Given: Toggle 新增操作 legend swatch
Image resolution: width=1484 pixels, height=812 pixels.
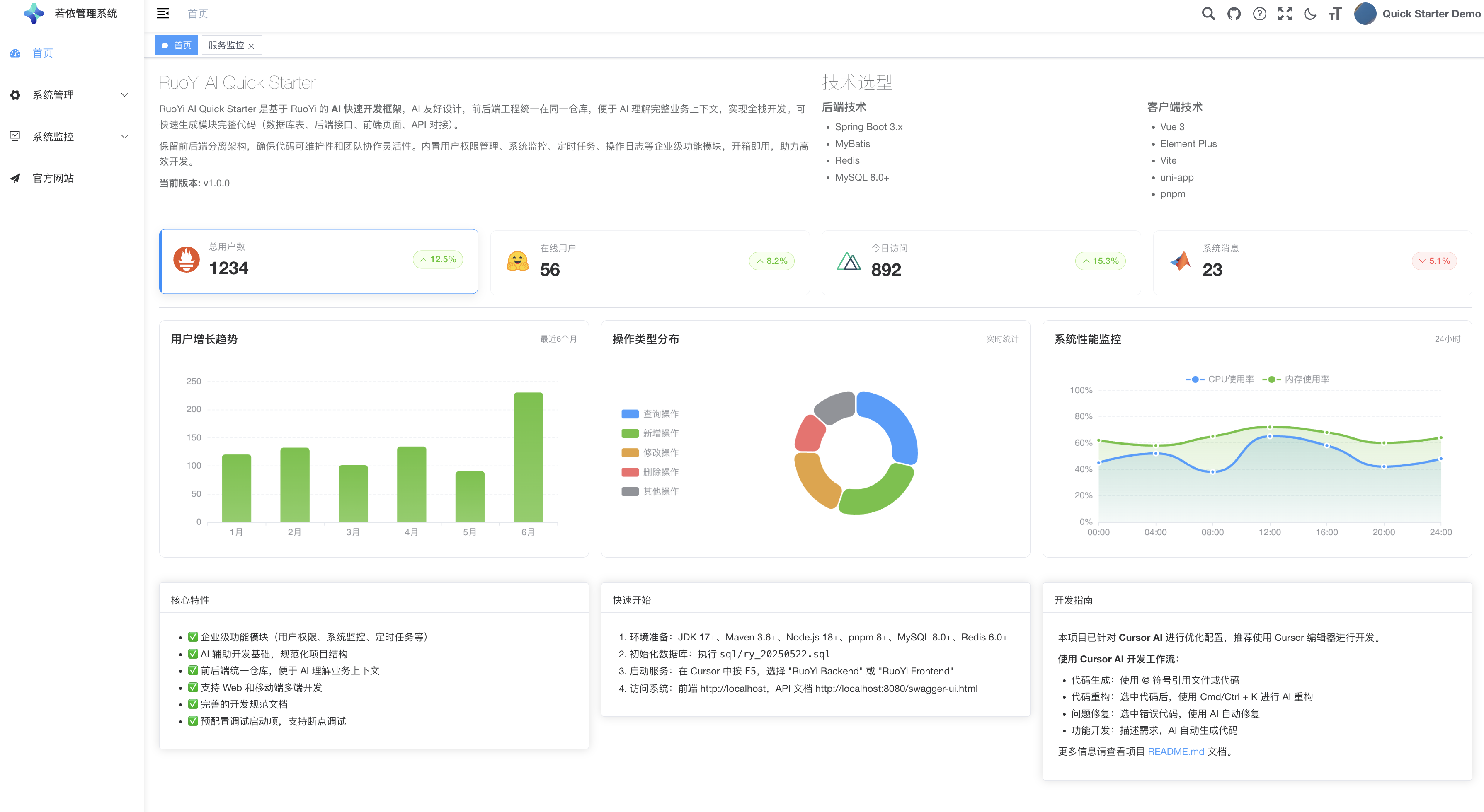Looking at the screenshot, I should [x=630, y=433].
